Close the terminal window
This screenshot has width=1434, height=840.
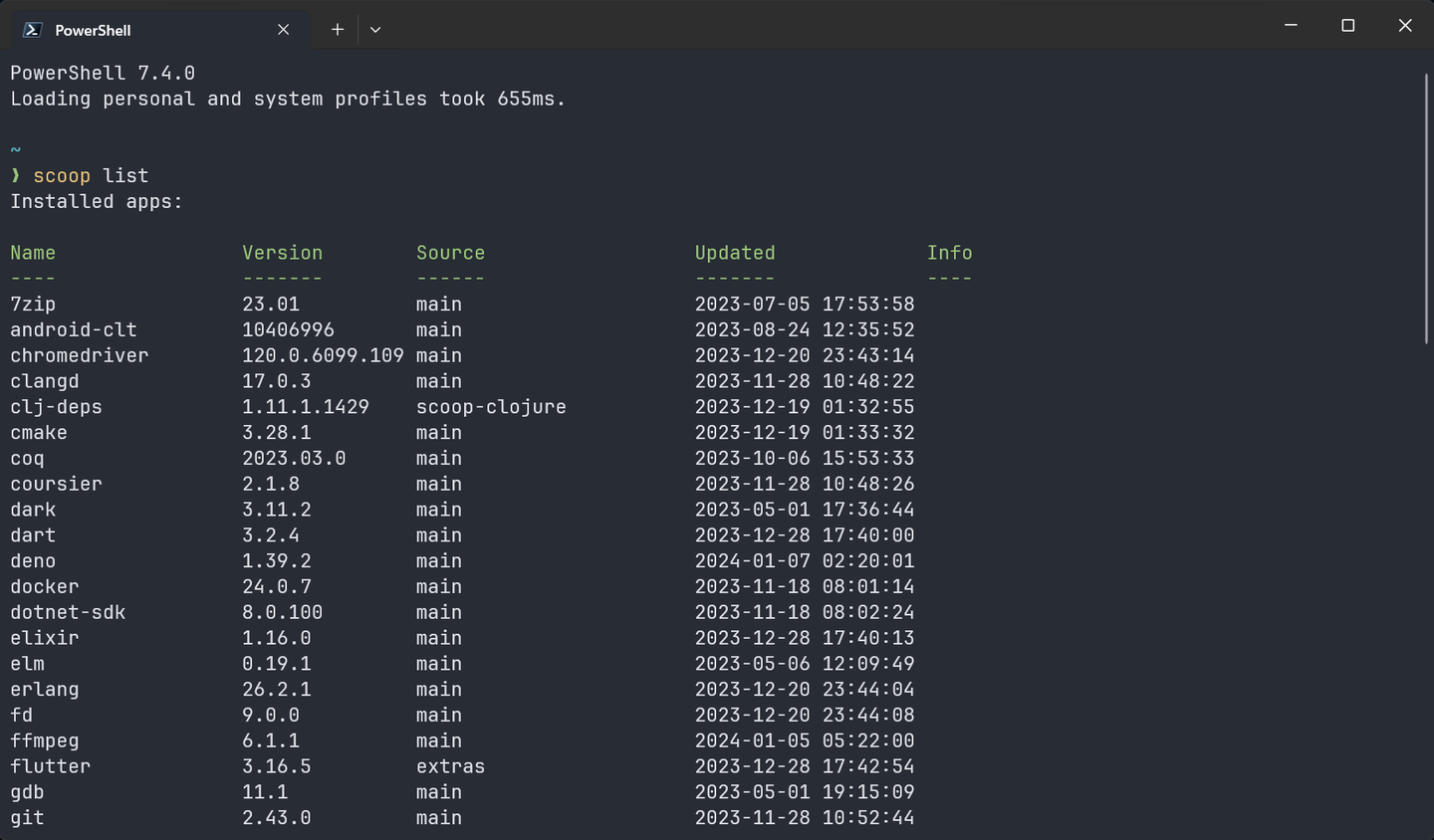(1405, 25)
